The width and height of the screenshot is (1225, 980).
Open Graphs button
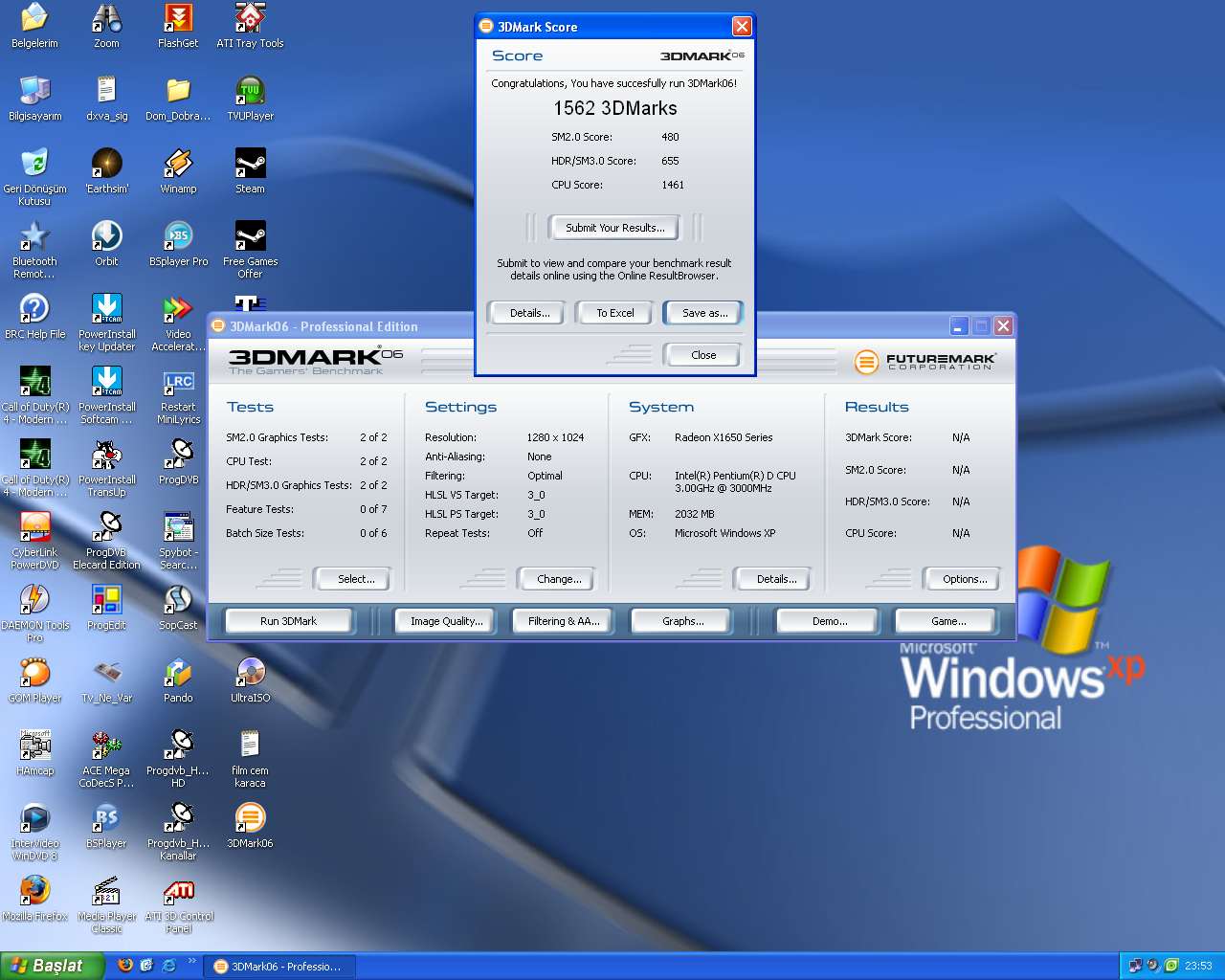point(682,621)
